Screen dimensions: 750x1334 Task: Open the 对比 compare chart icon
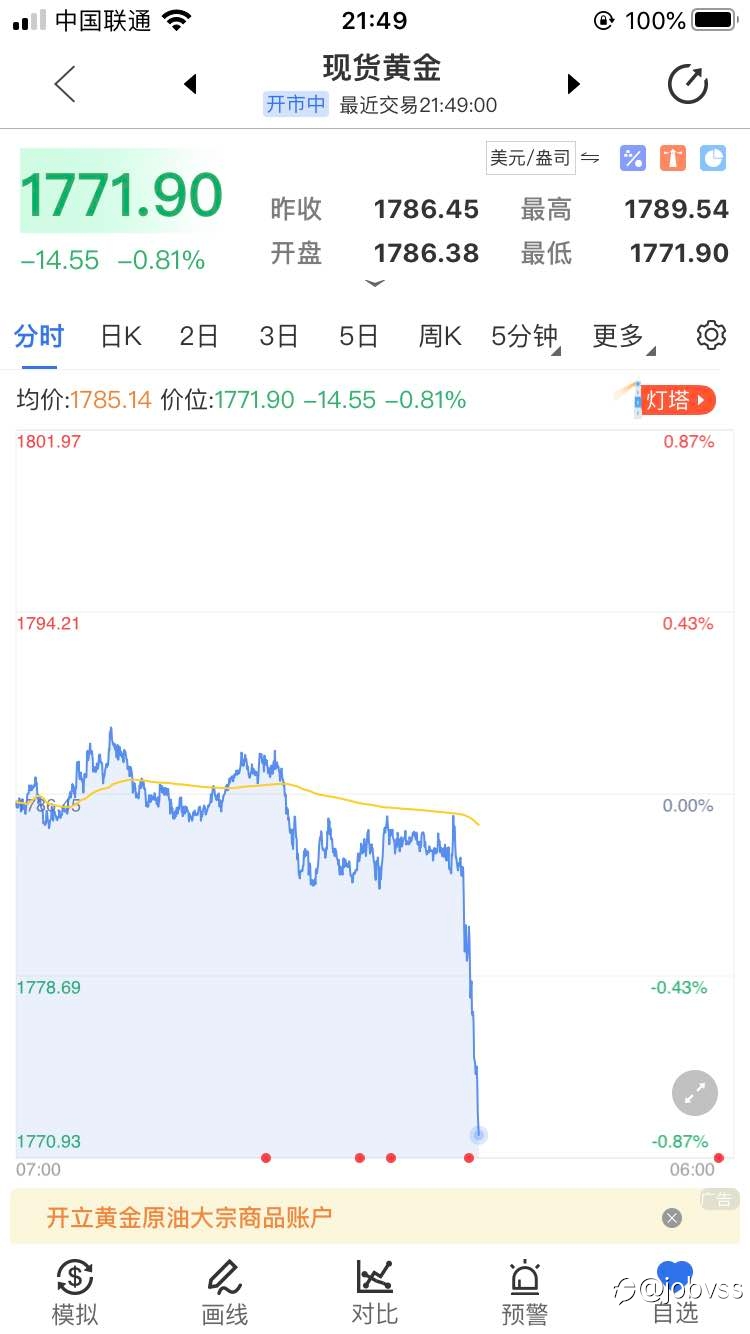coord(375,1293)
